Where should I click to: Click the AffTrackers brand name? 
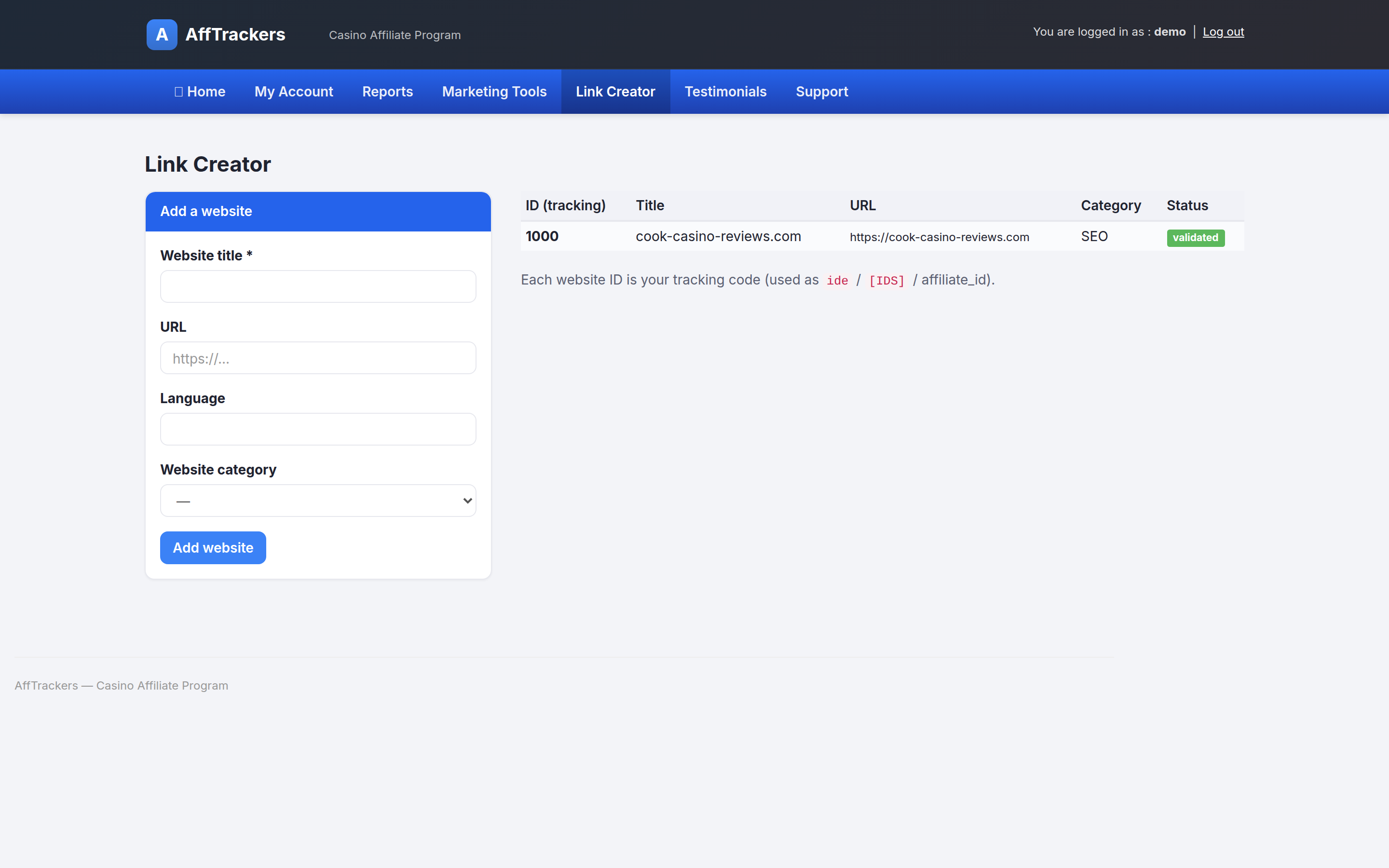tap(235, 34)
